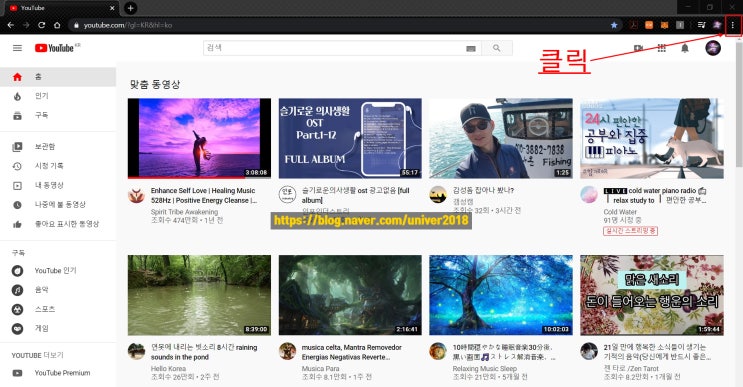Open the account avatar menu

(x=713, y=48)
